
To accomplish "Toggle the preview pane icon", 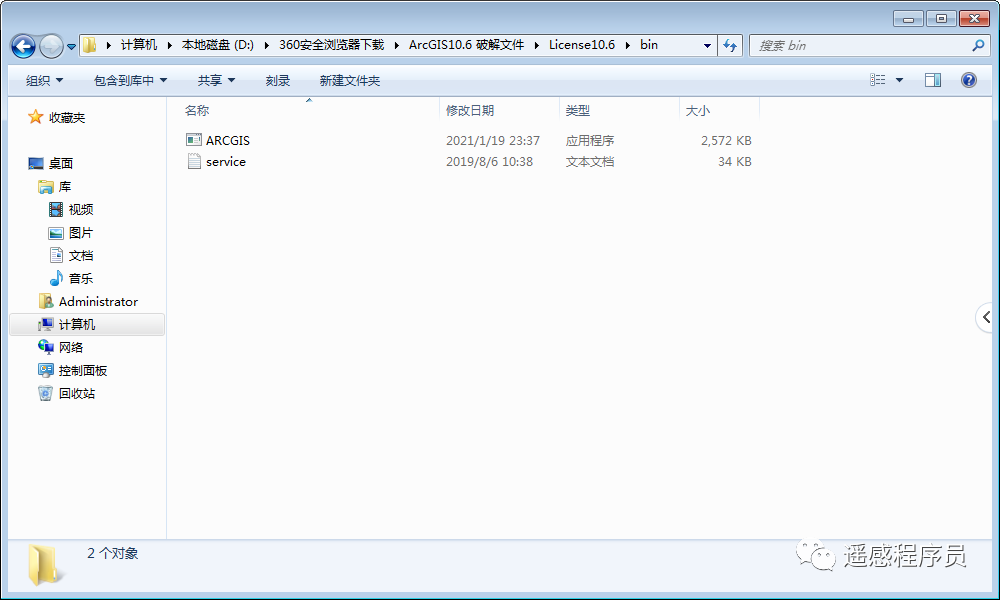I will click(x=932, y=80).
